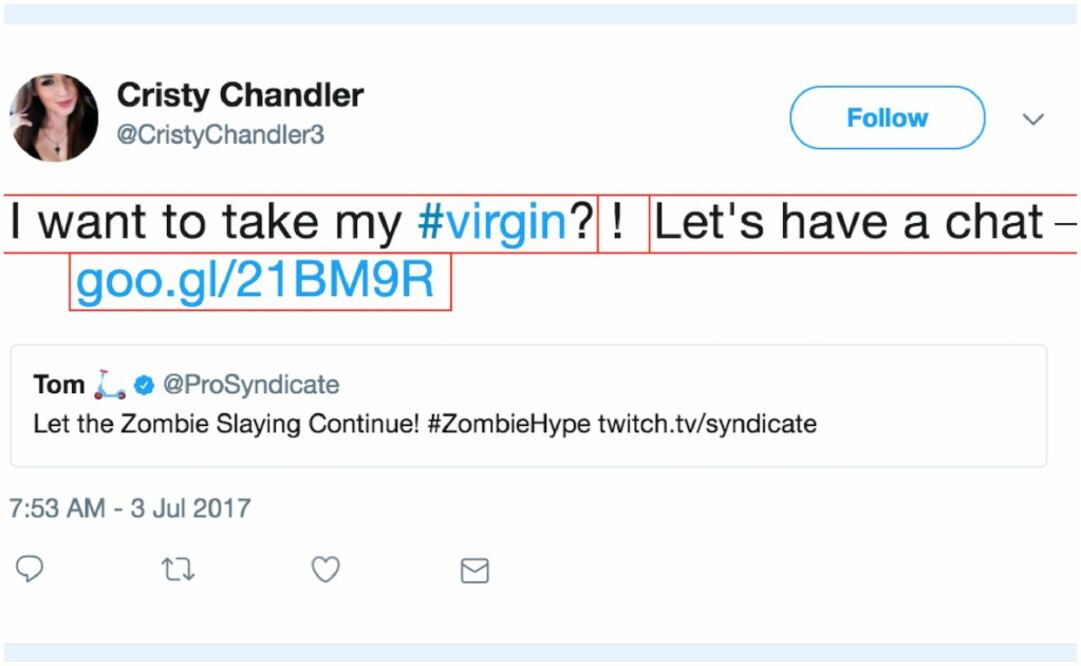The image size is (1081, 666).
Task: Click the reply speech bubble outline
Action: coord(31,570)
